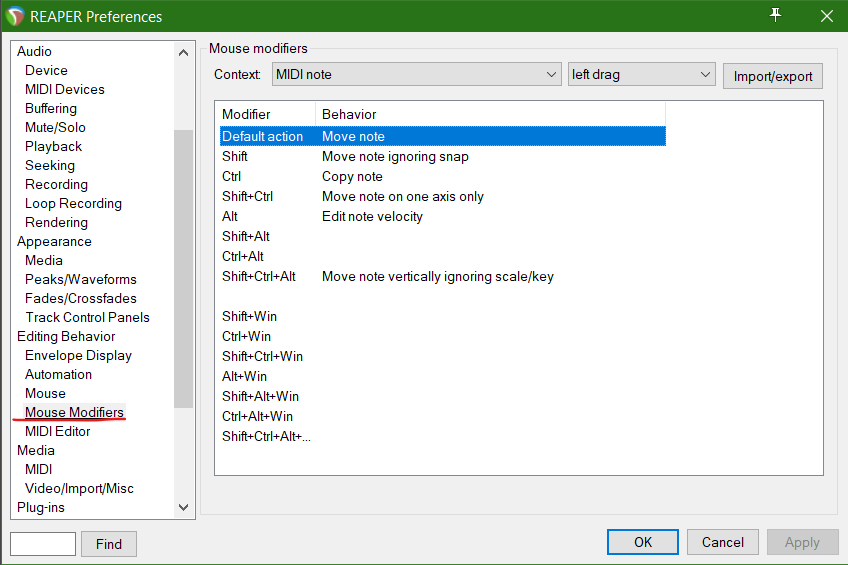Click the Modifier column header
The width and height of the screenshot is (848, 565).
[x=267, y=114]
